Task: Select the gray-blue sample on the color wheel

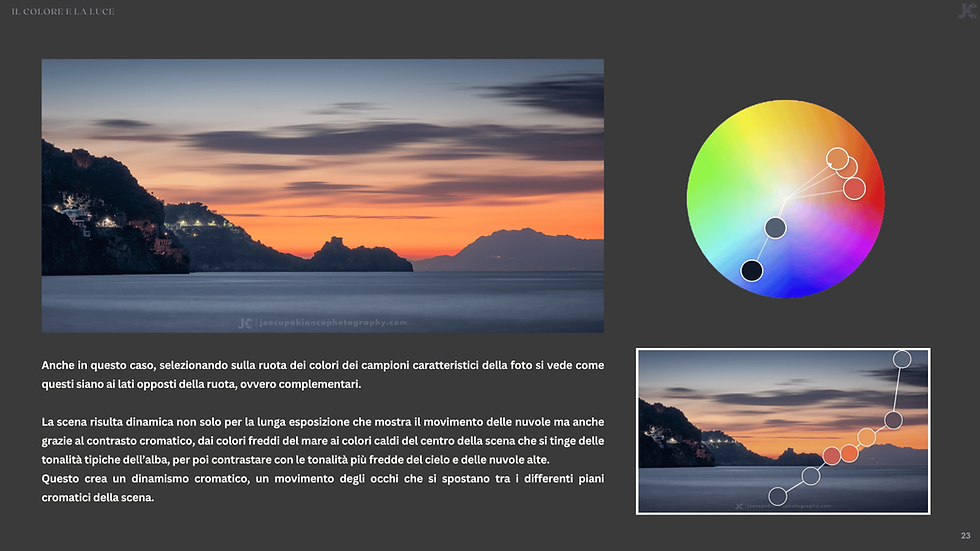Action: pos(775,227)
